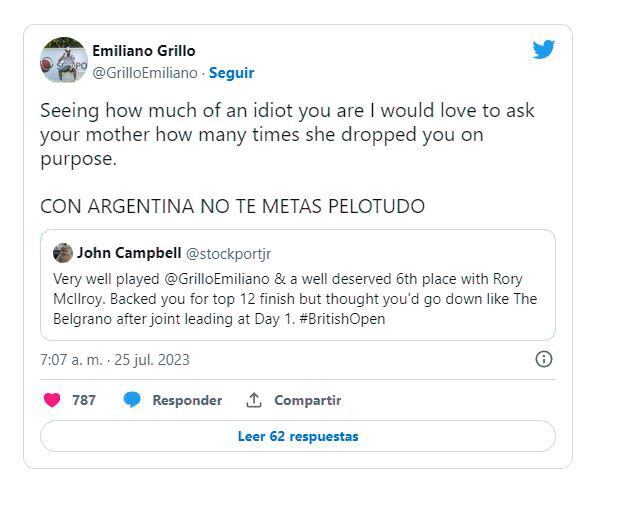
Task: Click the 787 likes count
Action: [84, 400]
